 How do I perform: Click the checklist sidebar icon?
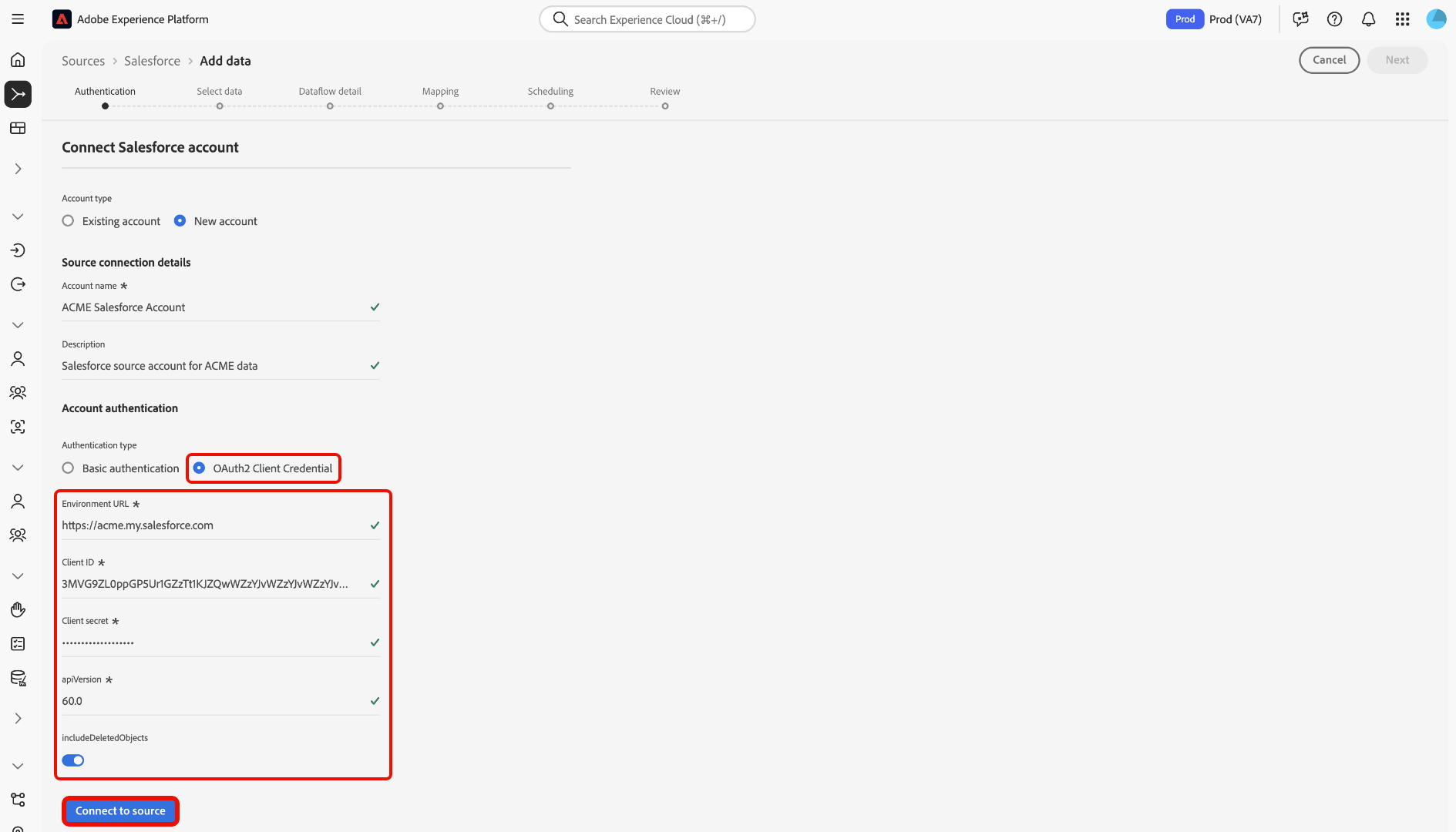[18, 644]
